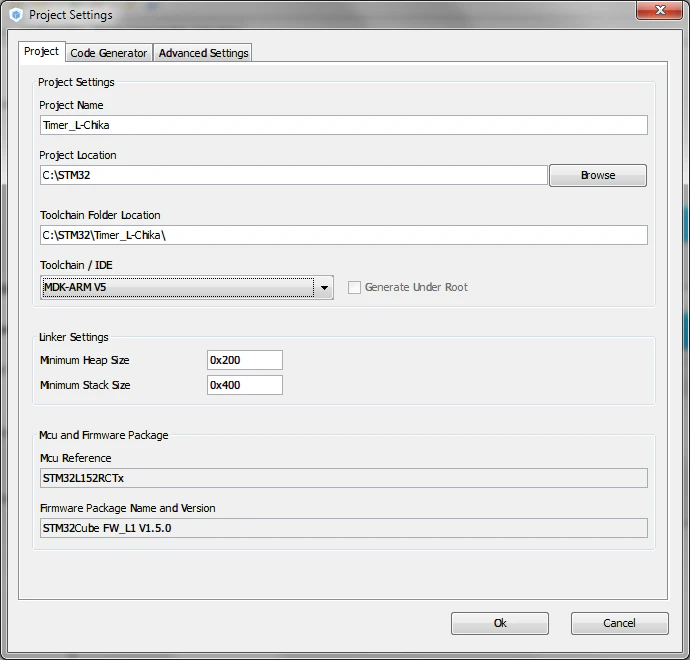Edit the Project Name field
The width and height of the screenshot is (690, 660).
(344, 125)
